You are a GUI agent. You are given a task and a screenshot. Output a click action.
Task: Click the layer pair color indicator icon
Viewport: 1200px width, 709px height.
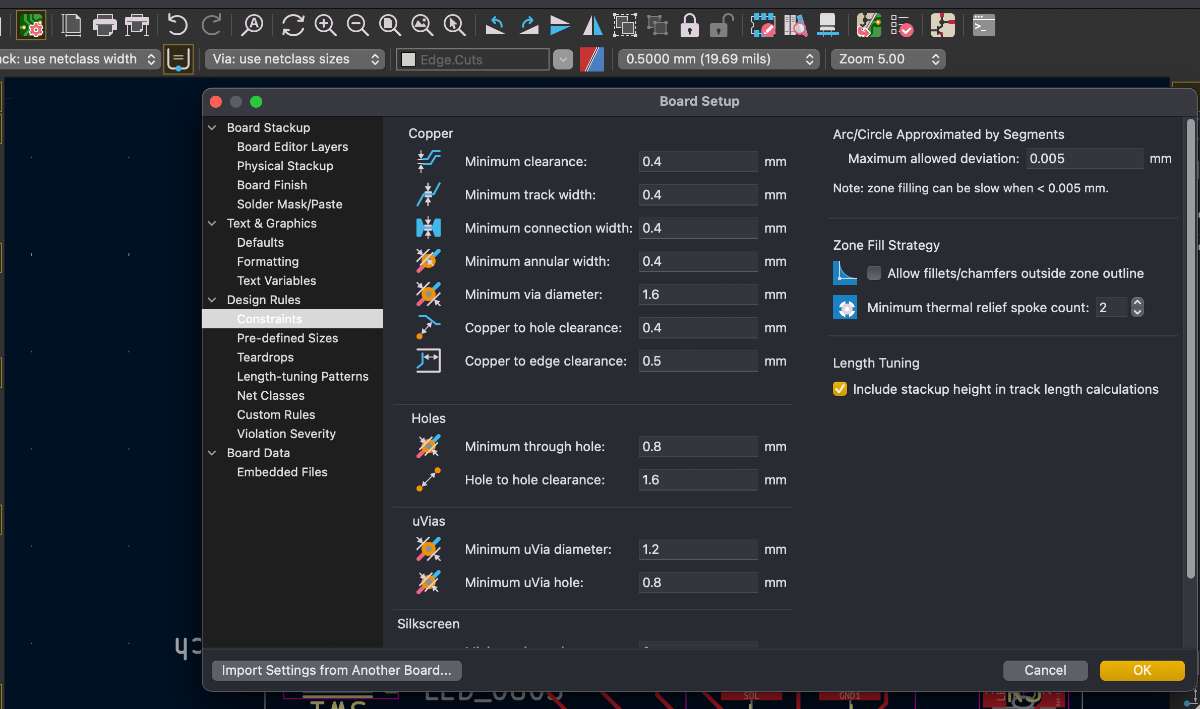(593, 59)
